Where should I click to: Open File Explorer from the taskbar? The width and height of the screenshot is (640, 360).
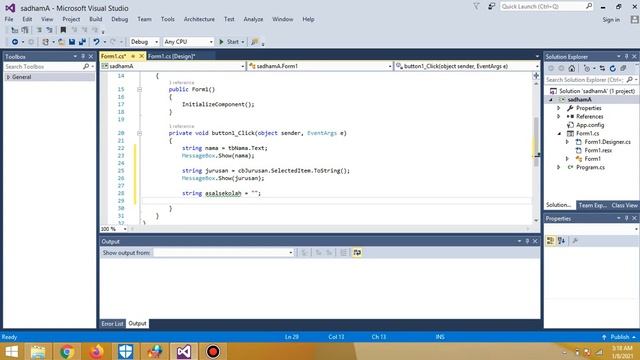38,351
